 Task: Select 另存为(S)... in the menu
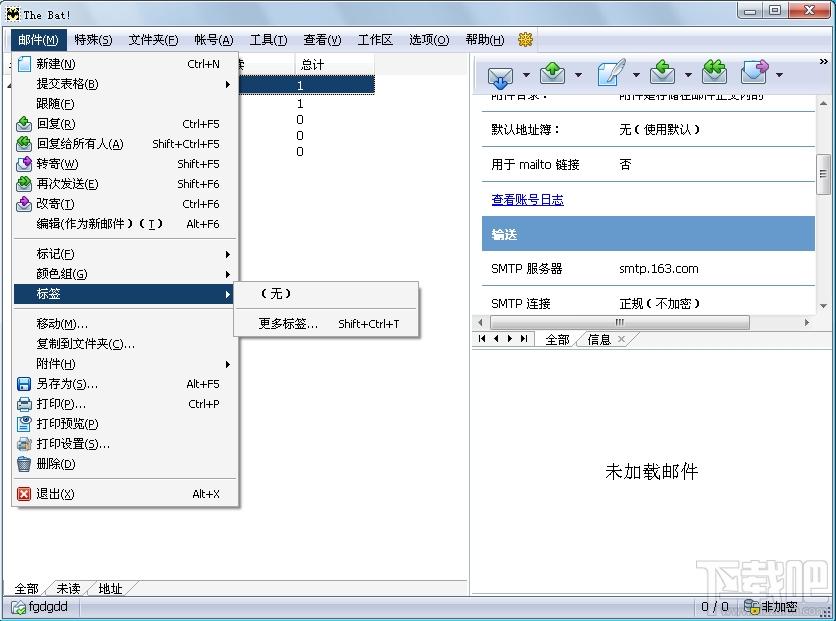click(x=67, y=384)
